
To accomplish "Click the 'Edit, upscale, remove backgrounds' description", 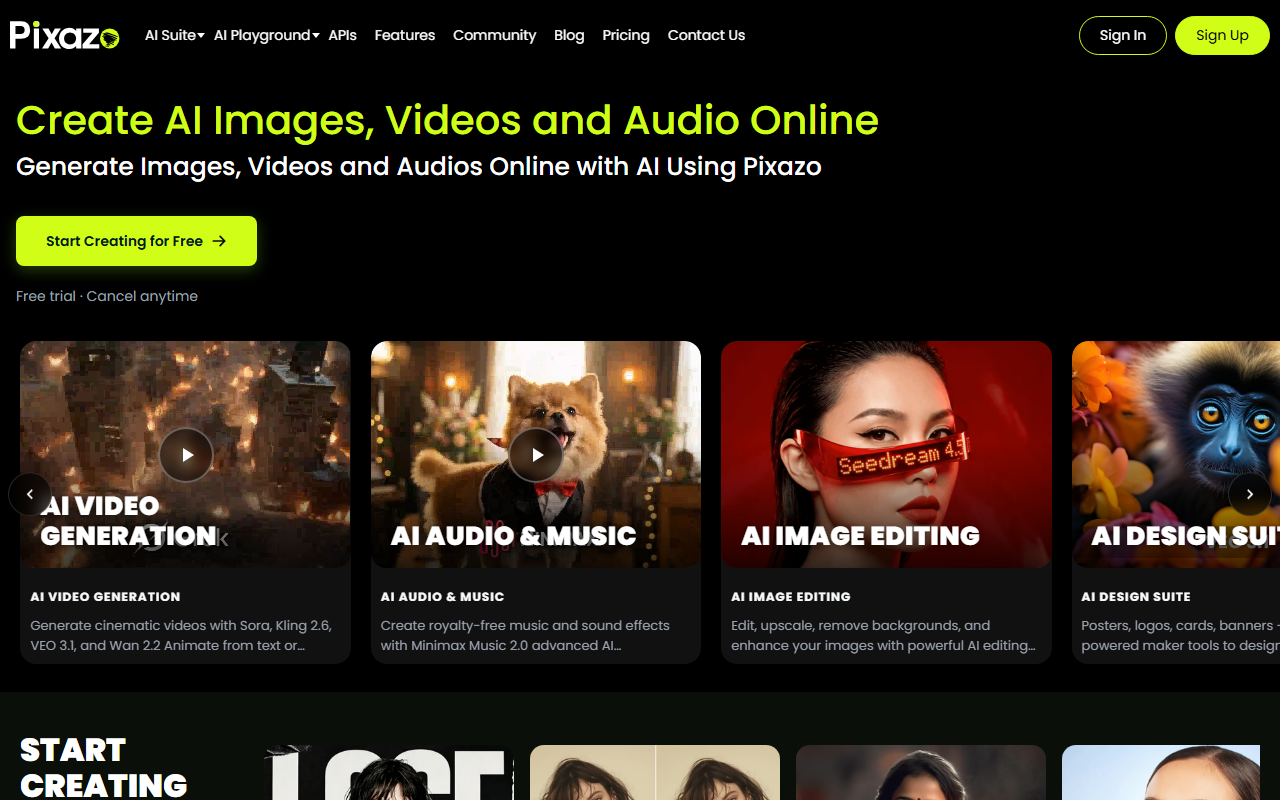I will (x=883, y=635).
